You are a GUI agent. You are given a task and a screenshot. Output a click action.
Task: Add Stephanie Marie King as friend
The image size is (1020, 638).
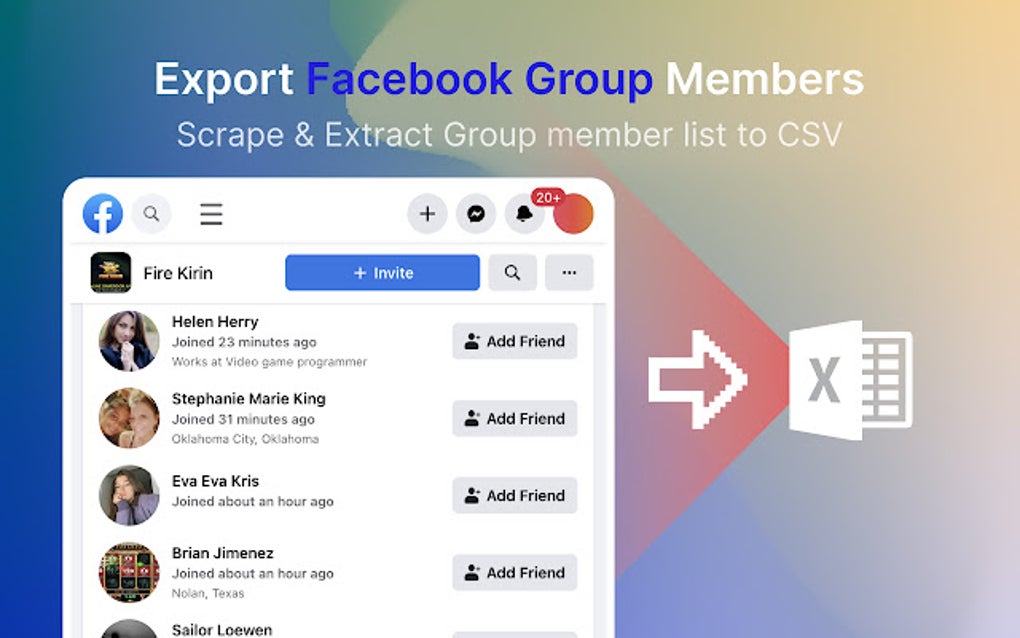514,419
